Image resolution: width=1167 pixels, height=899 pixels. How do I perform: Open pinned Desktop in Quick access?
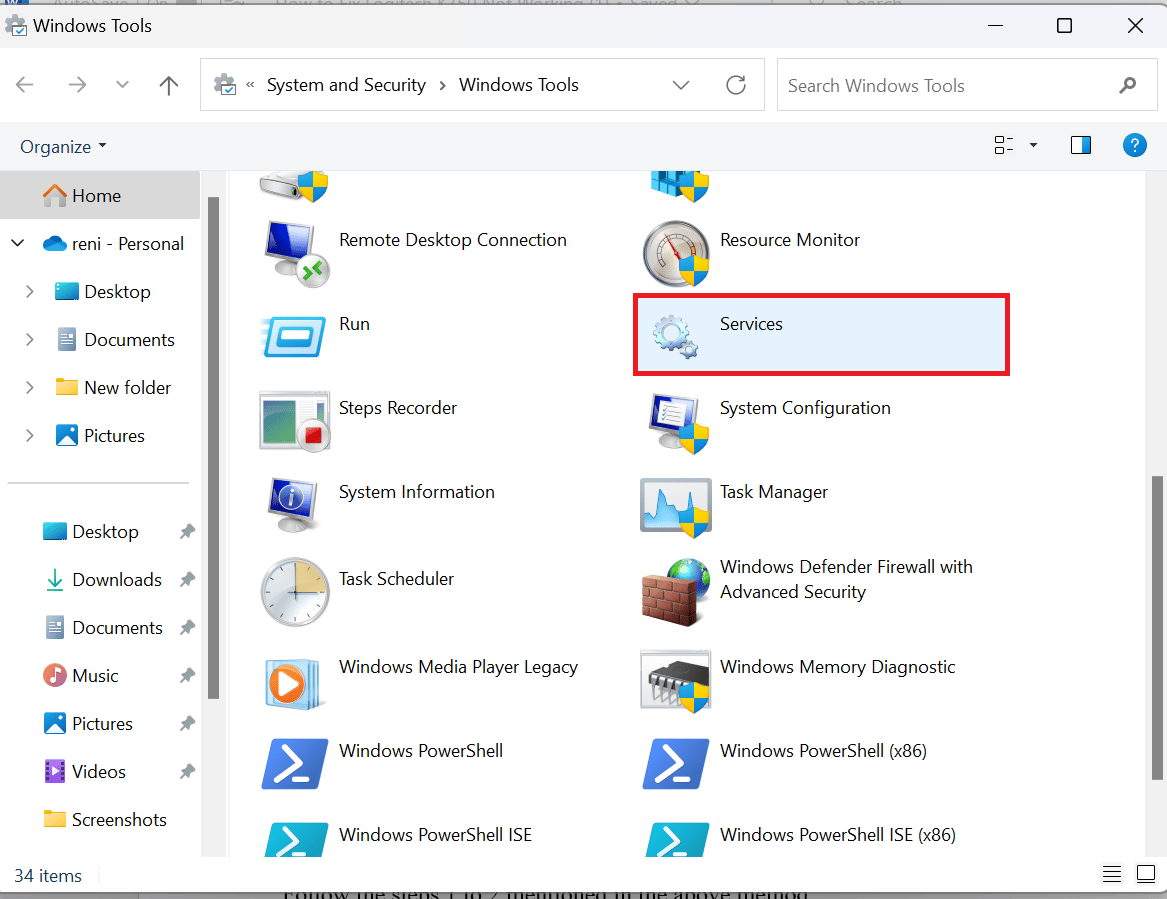(91, 531)
